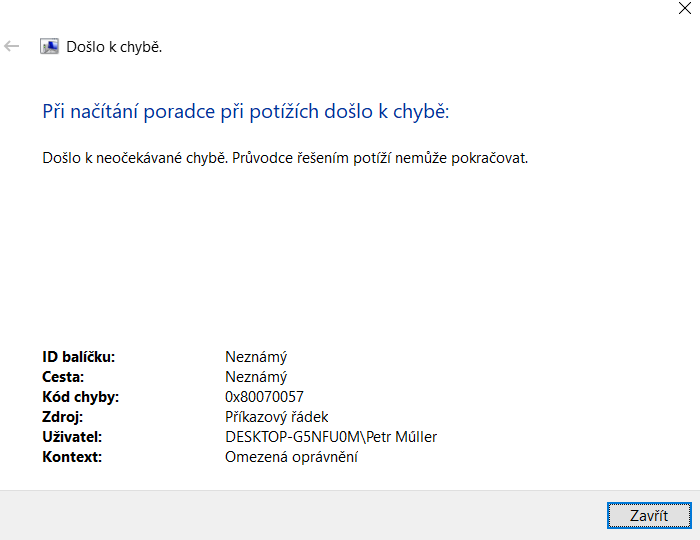Select user 'DESKTOP-G5NFU0M\Petr Műller'
This screenshot has height=540, width=700.
tap(331, 437)
